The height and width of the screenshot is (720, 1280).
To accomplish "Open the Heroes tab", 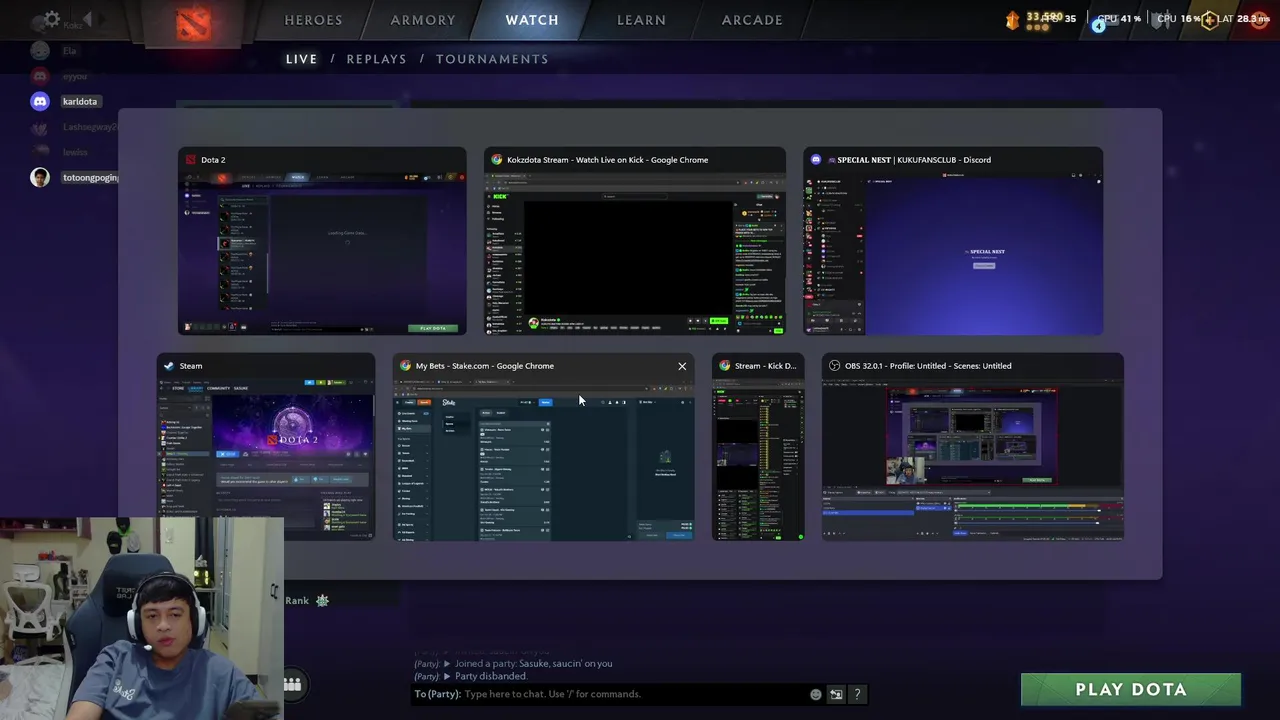I will tap(313, 20).
